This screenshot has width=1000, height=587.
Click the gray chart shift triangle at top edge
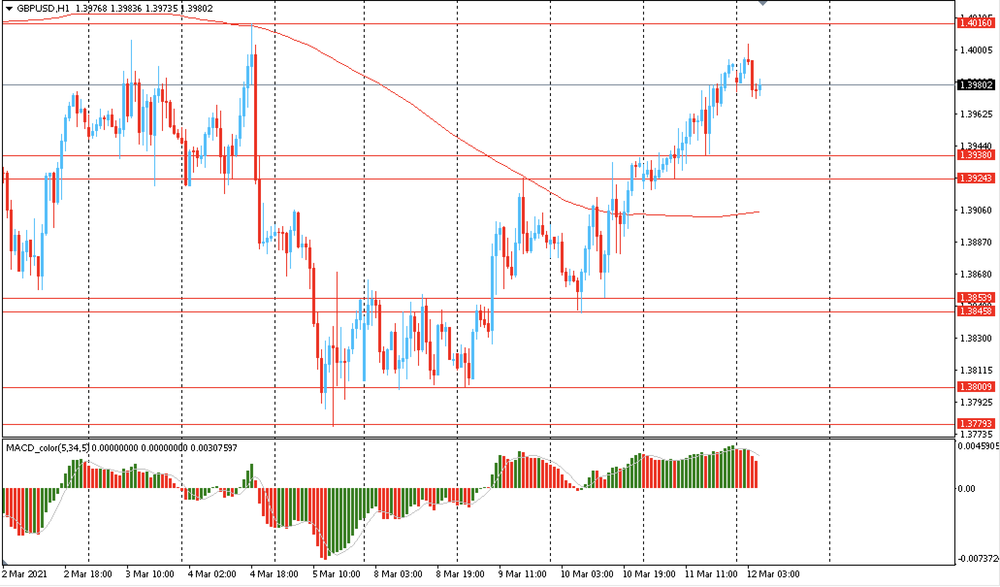[x=763, y=3]
